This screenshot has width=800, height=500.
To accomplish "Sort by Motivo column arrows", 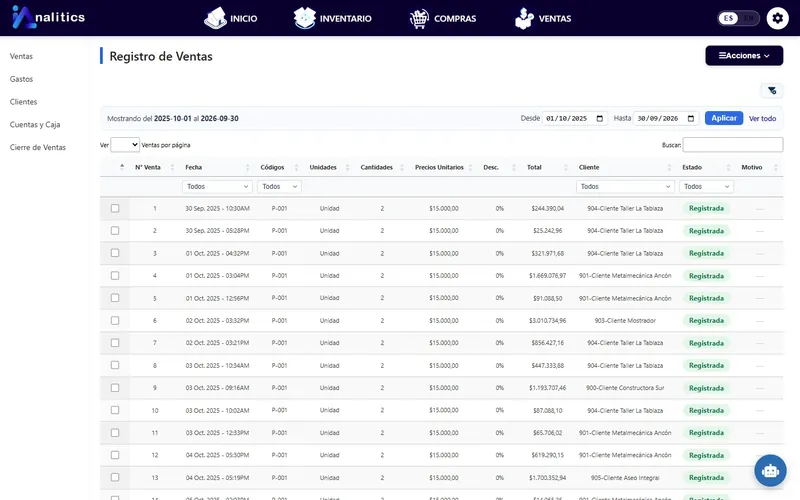I will tap(776, 167).
